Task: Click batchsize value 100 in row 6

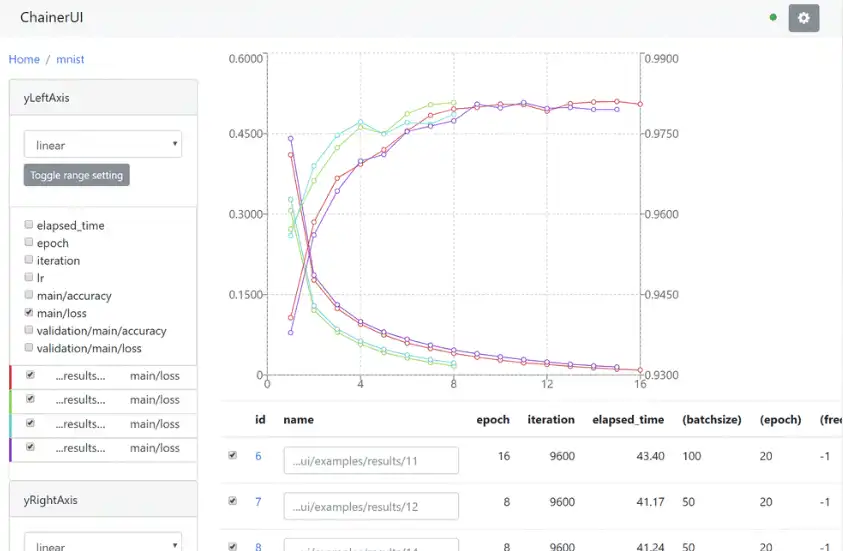Action: click(692, 456)
